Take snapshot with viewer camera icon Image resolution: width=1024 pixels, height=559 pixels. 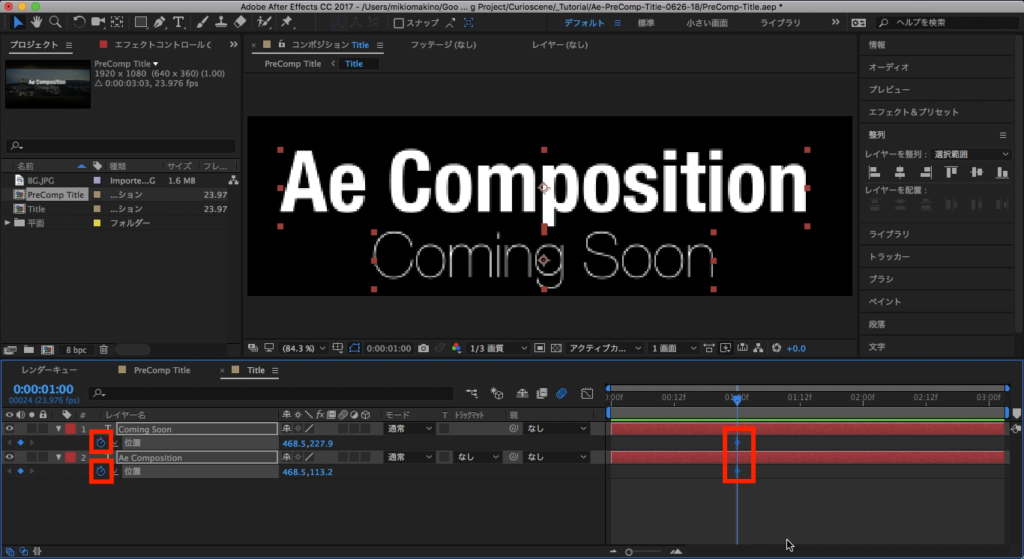coord(423,348)
